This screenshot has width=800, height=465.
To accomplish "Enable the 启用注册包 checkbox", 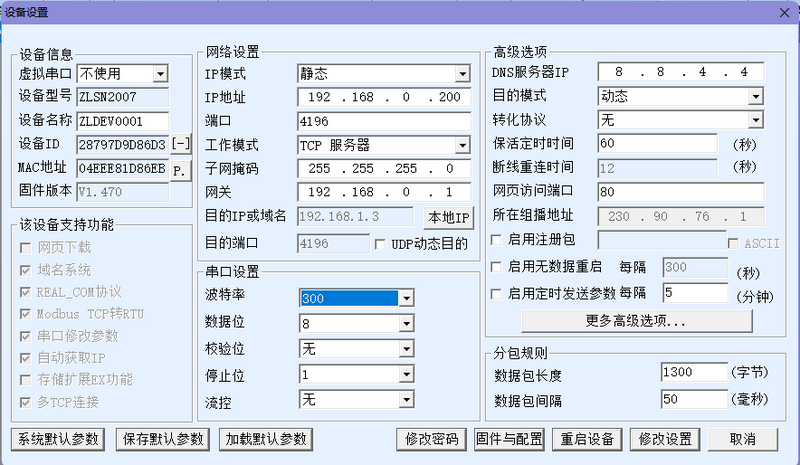I will pyautogui.click(x=496, y=239).
